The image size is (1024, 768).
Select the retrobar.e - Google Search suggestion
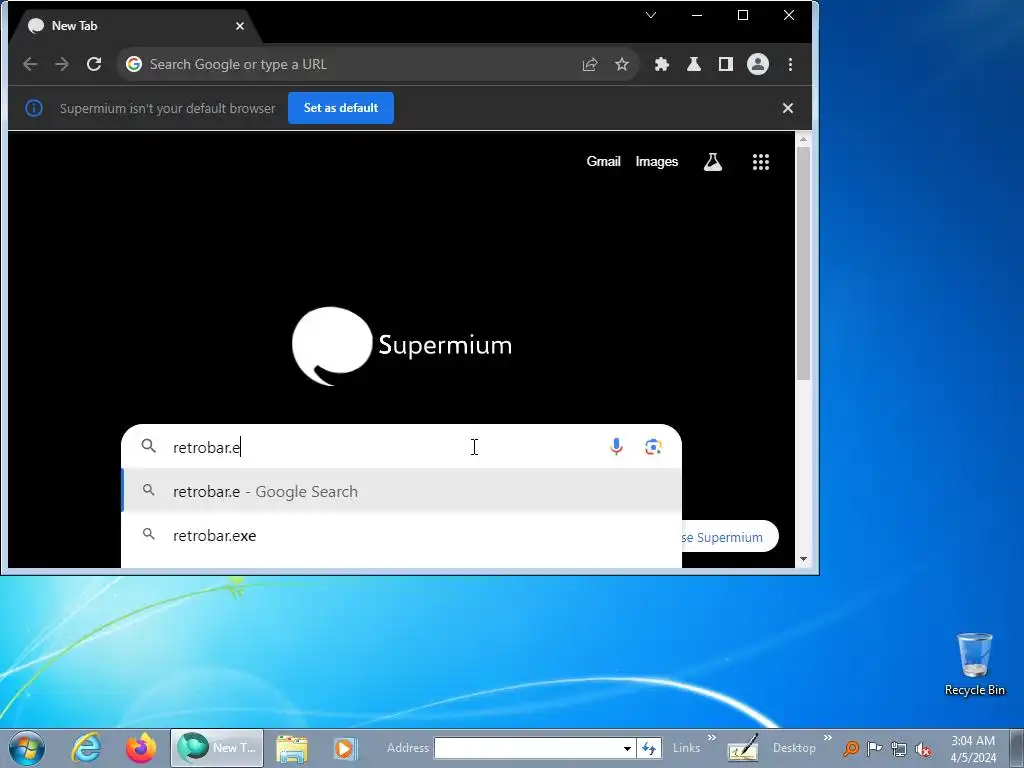(402, 491)
